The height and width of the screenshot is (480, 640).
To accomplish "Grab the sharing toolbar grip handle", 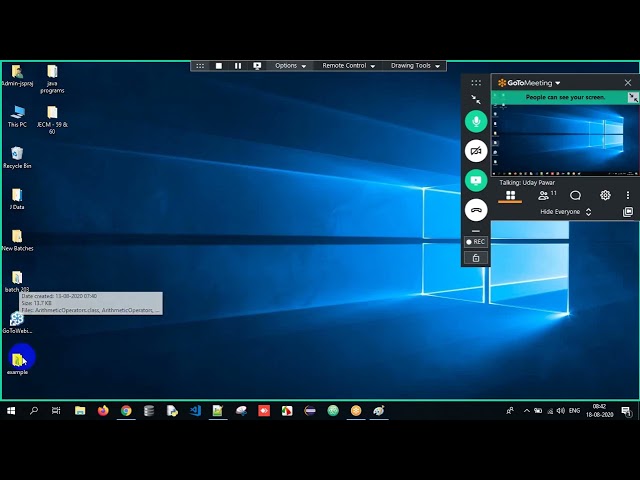I will tap(200, 66).
